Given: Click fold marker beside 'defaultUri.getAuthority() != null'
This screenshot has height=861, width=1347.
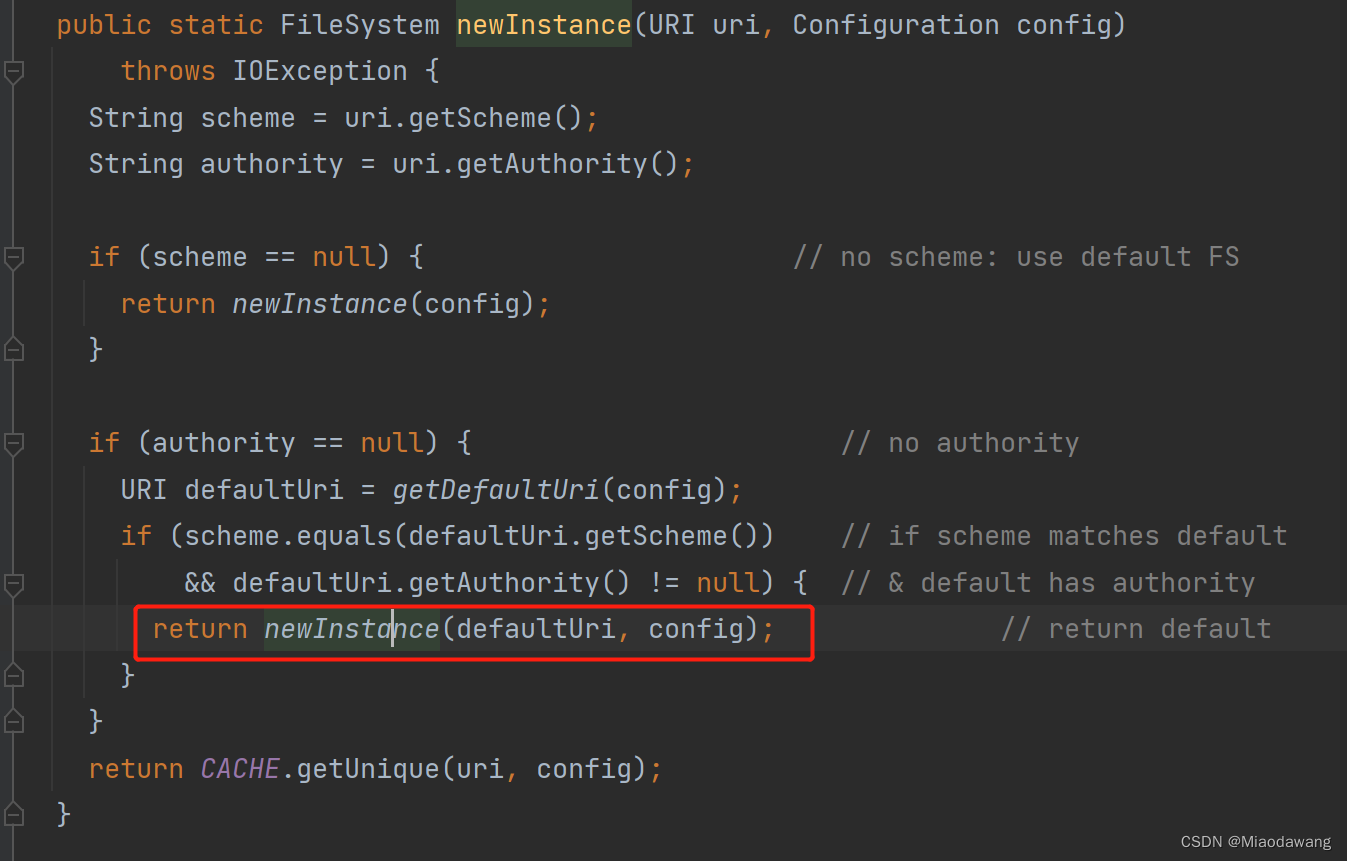Looking at the screenshot, I should click(x=13, y=583).
